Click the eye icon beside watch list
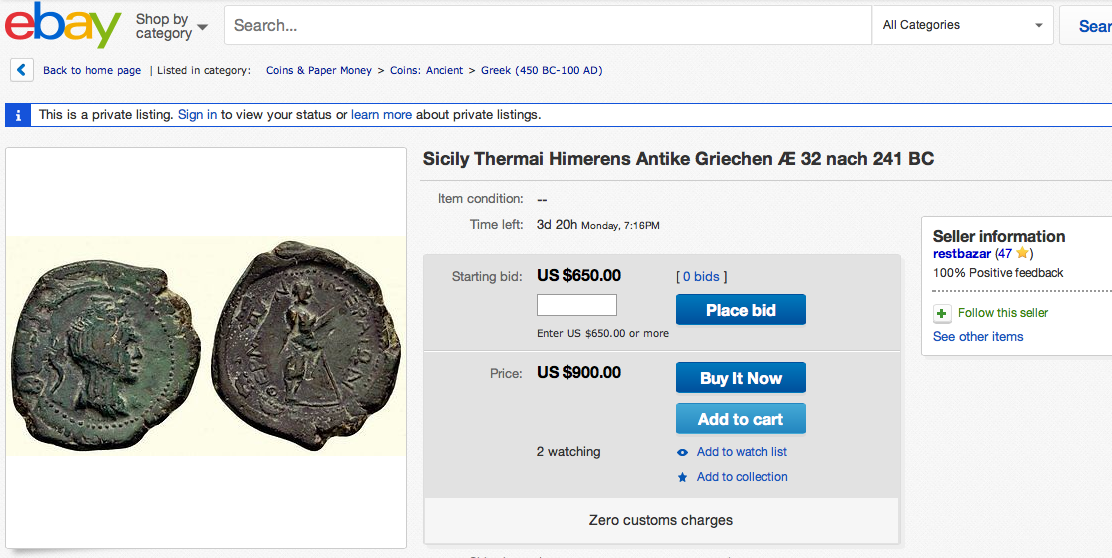The height and width of the screenshot is (558, 1112). [683, 452]
